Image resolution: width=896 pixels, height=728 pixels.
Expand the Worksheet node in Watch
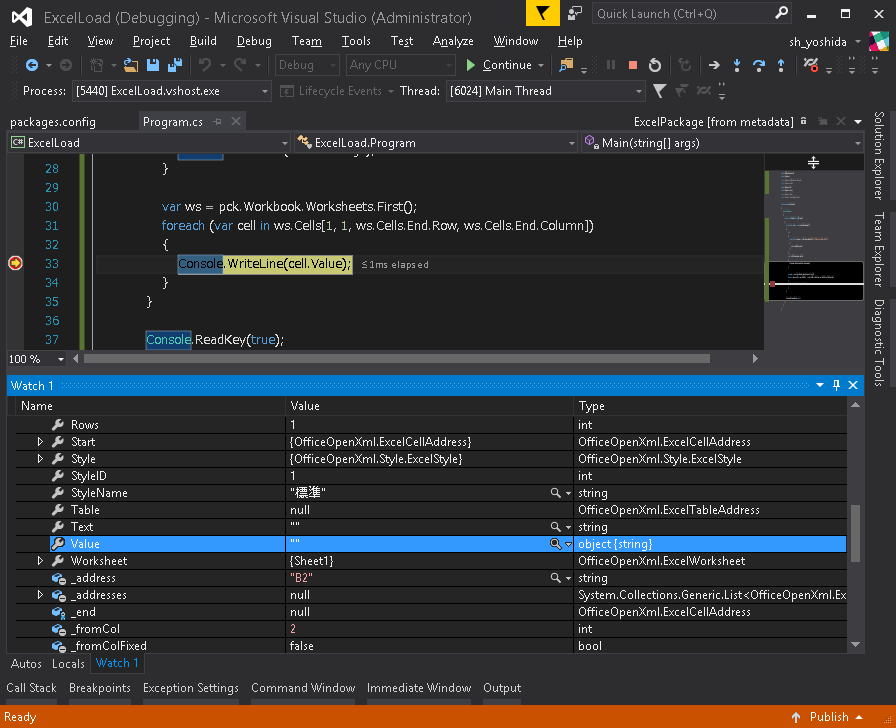click(40, 561)
